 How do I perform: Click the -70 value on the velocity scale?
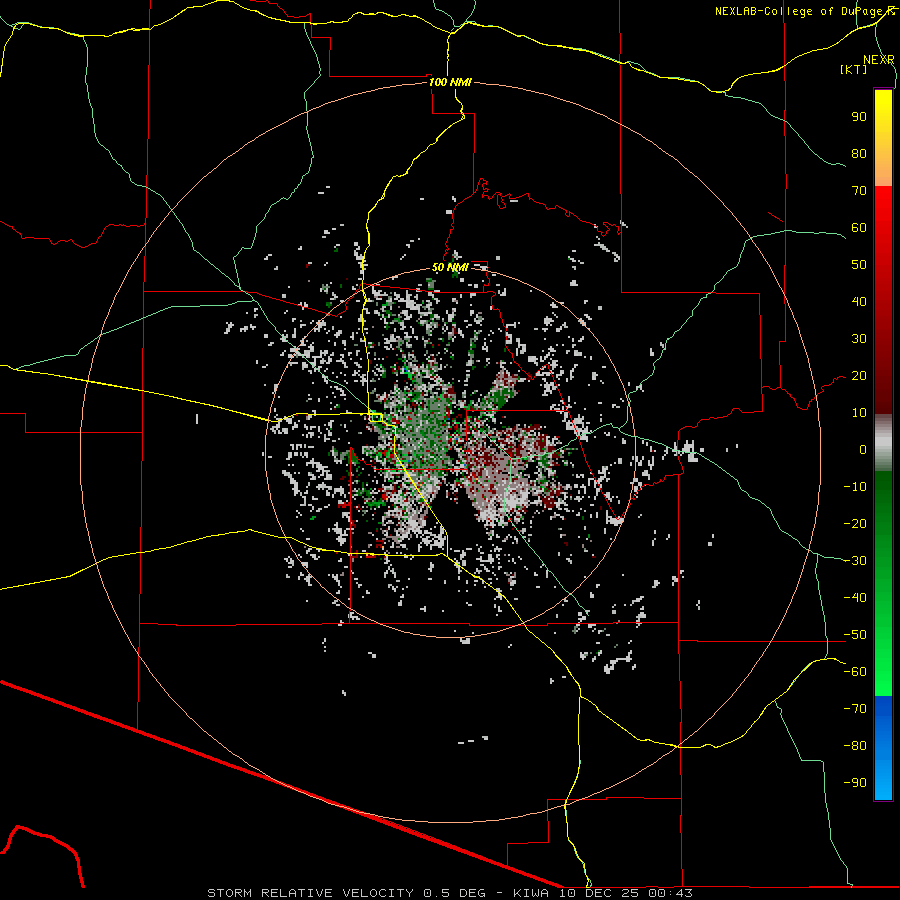coord(855,709)
